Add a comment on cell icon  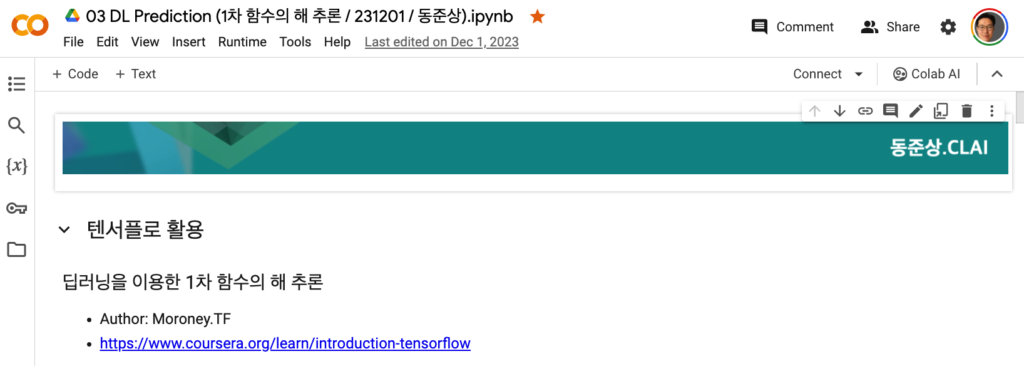pyautogui.click(x=890, y=111)
